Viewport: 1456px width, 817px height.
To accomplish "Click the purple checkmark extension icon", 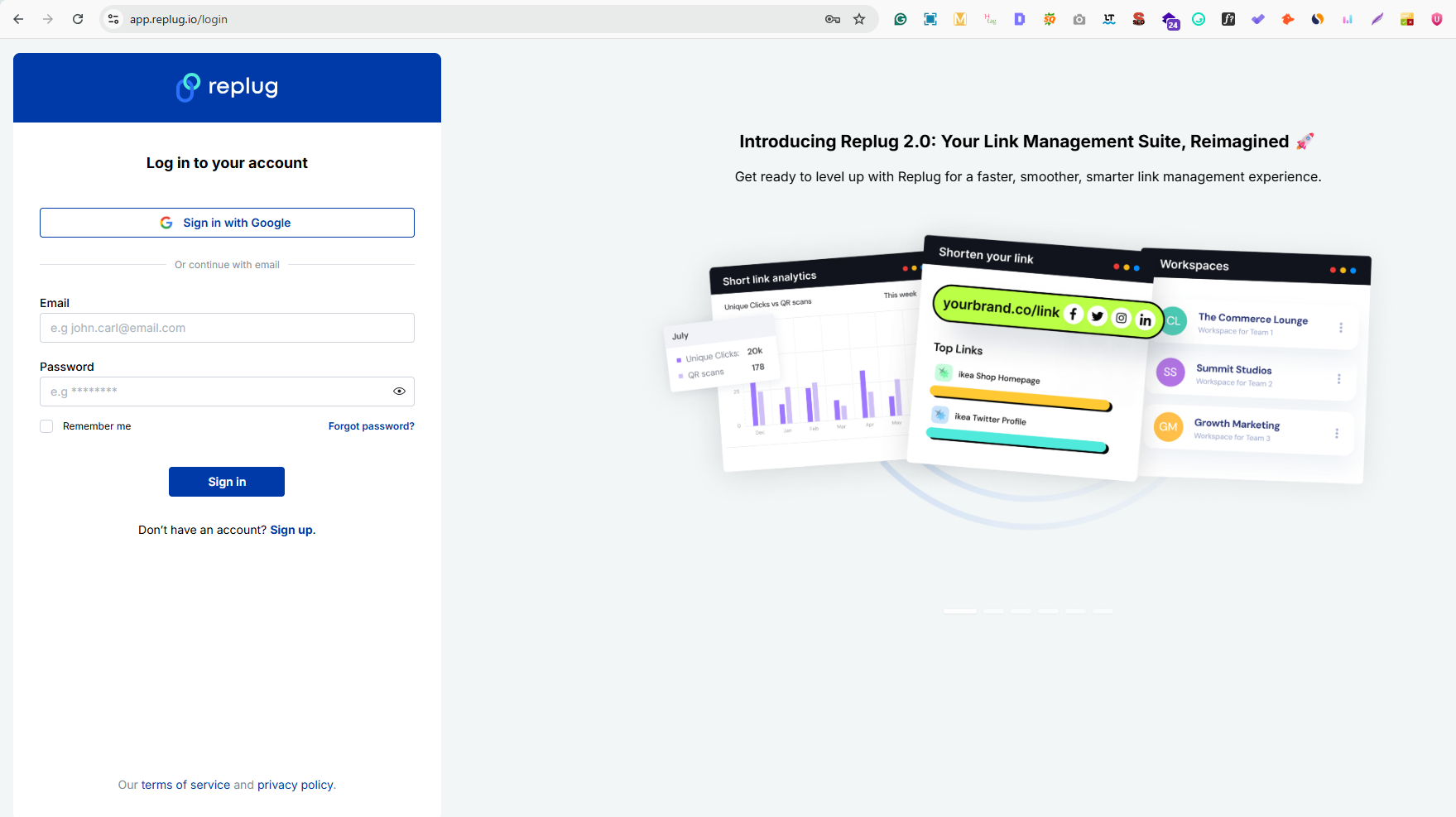I will pos(1257,18).
